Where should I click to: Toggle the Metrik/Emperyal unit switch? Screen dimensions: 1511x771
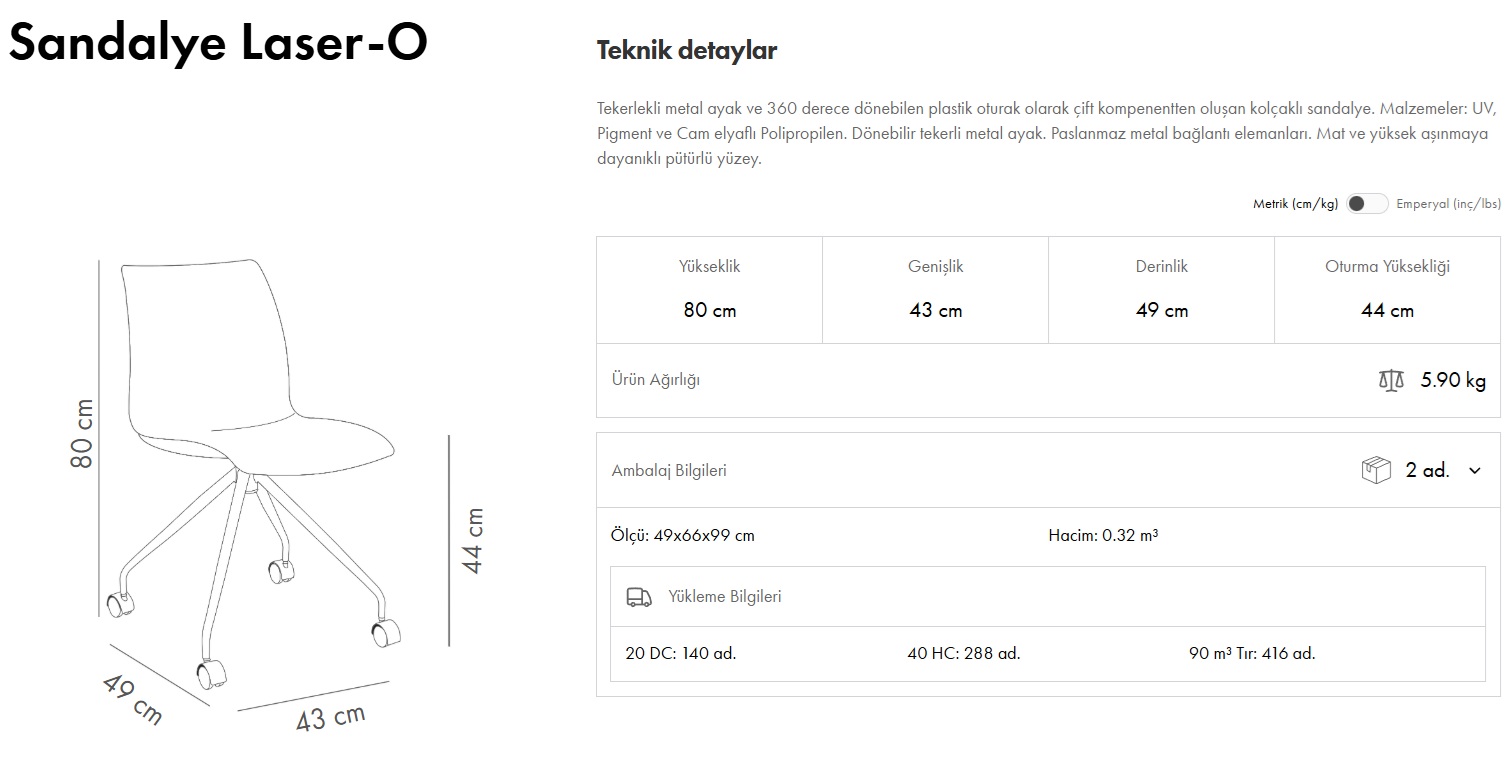point(1366,204)
